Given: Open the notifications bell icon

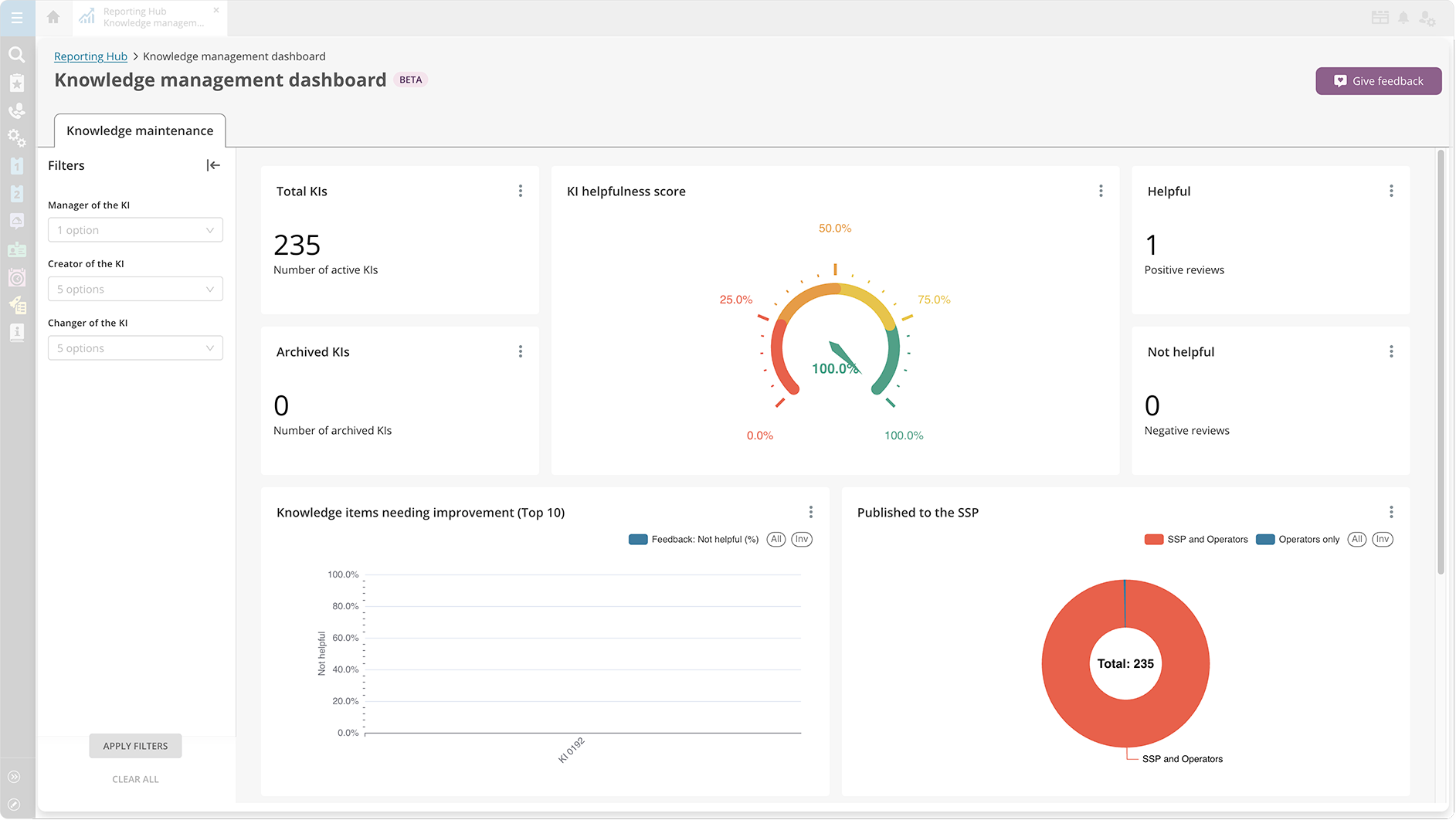Looking at the screenshot, I should pos(1403,18).
